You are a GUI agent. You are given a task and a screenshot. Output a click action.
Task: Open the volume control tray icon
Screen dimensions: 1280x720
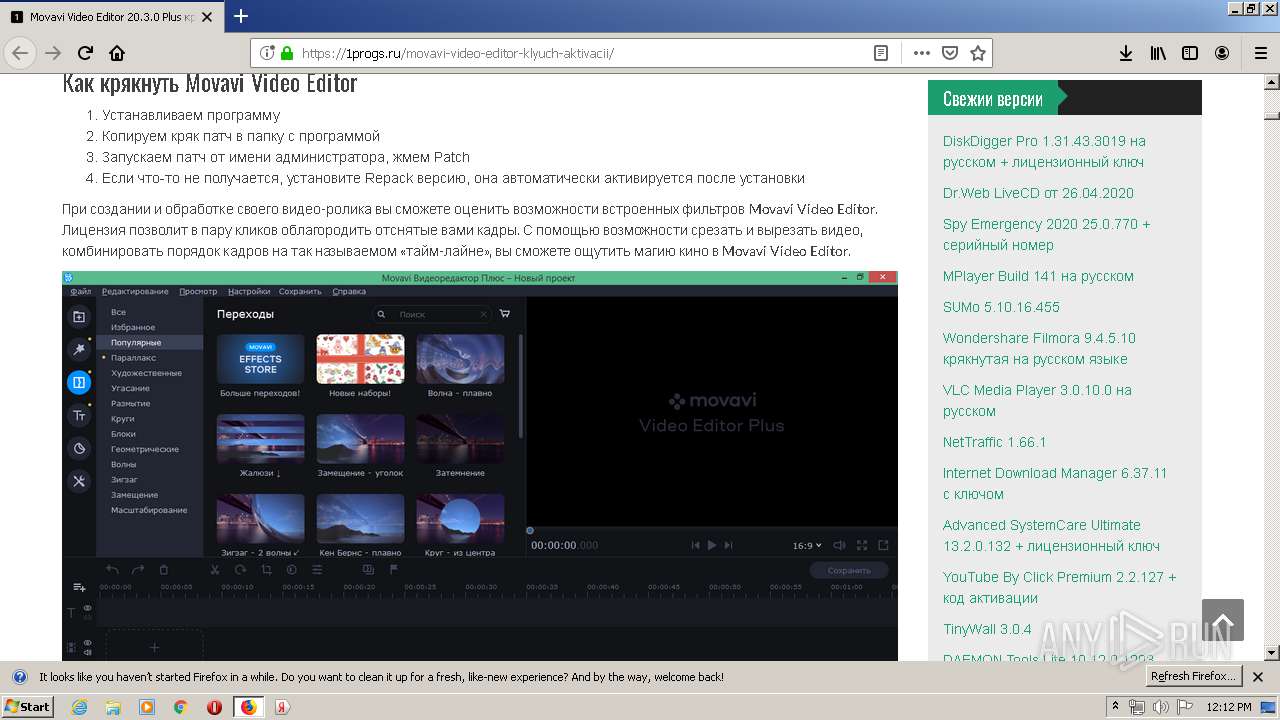tap(1161, 707)
